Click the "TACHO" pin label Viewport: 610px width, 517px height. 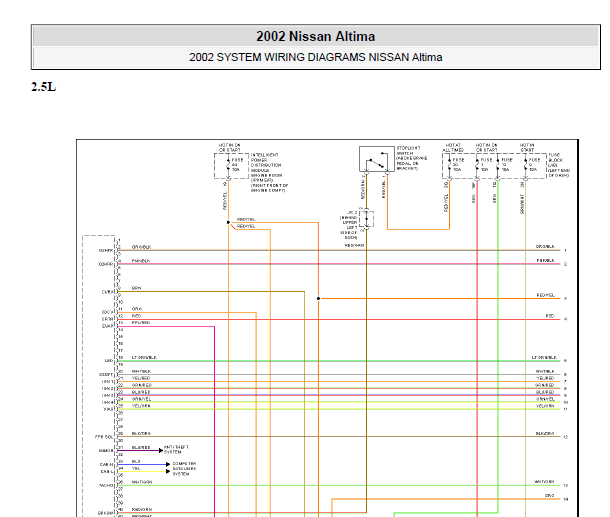coord(106,485)
